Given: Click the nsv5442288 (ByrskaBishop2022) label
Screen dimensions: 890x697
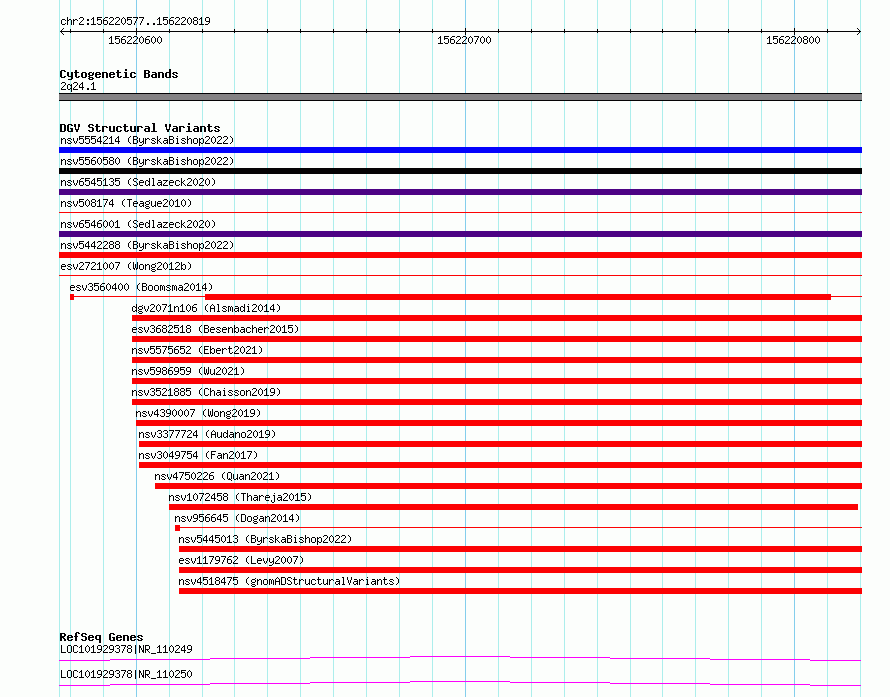Looking at the screenshot, I should (147, 245).
